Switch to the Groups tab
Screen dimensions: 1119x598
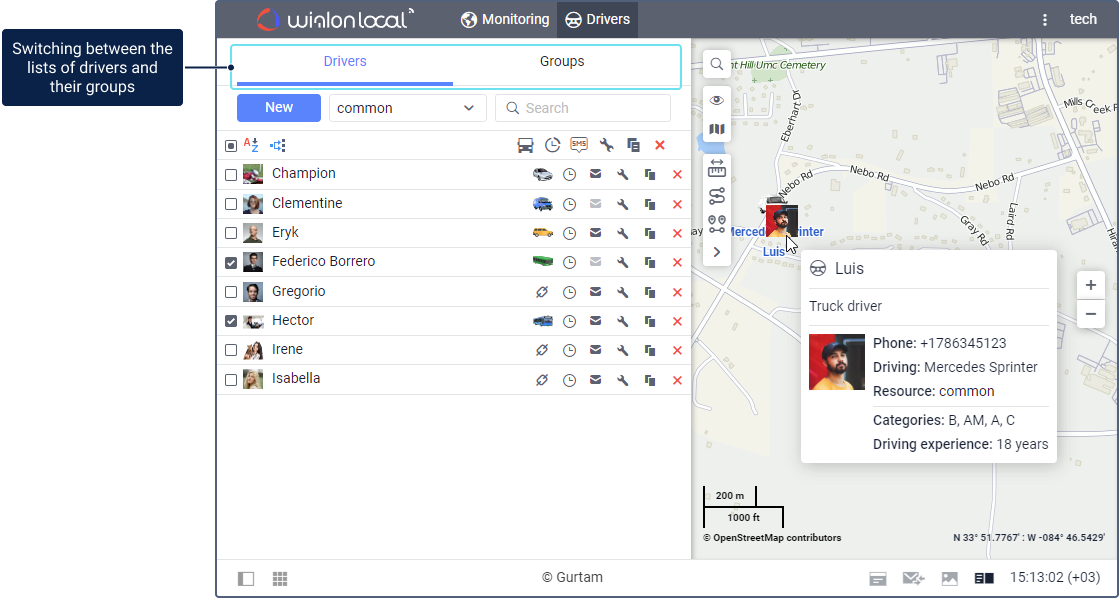pyautogui.click(x=562, y=62)
